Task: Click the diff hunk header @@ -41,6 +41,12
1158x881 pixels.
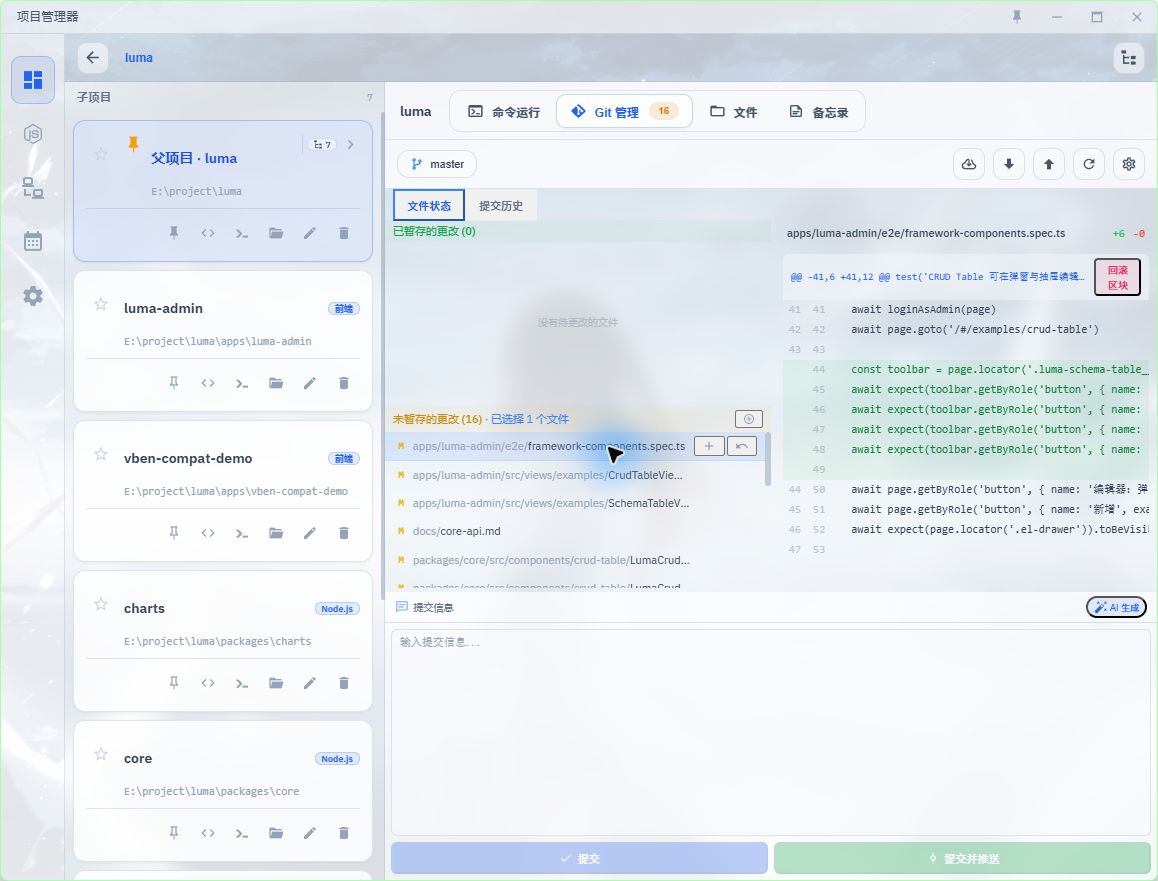Action: pos(937,277)
